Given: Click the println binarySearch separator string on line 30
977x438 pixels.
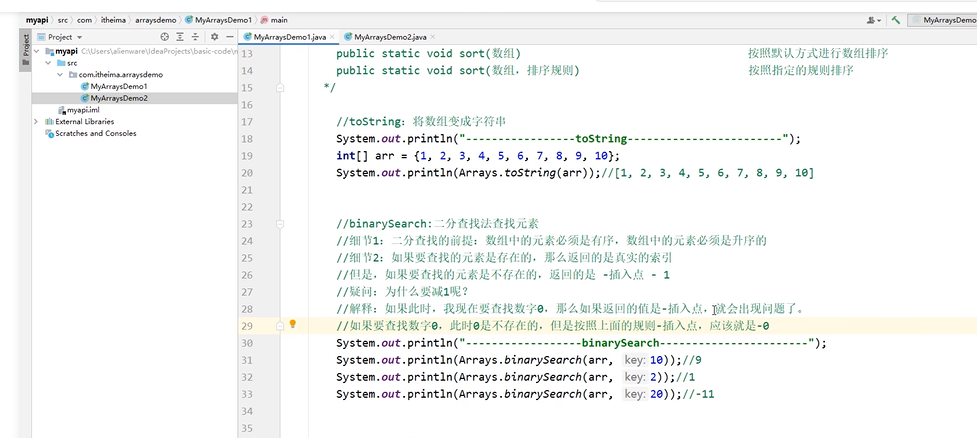Looking at the screenshot, I should pyautogui.click(x=636, y=343).
